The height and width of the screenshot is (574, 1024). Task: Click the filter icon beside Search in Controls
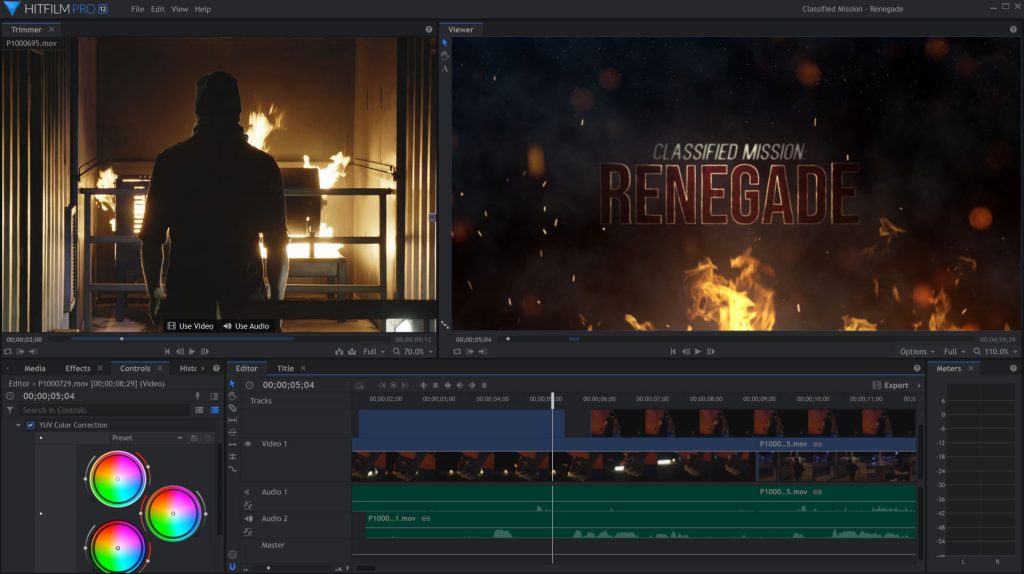coord(10,410)
